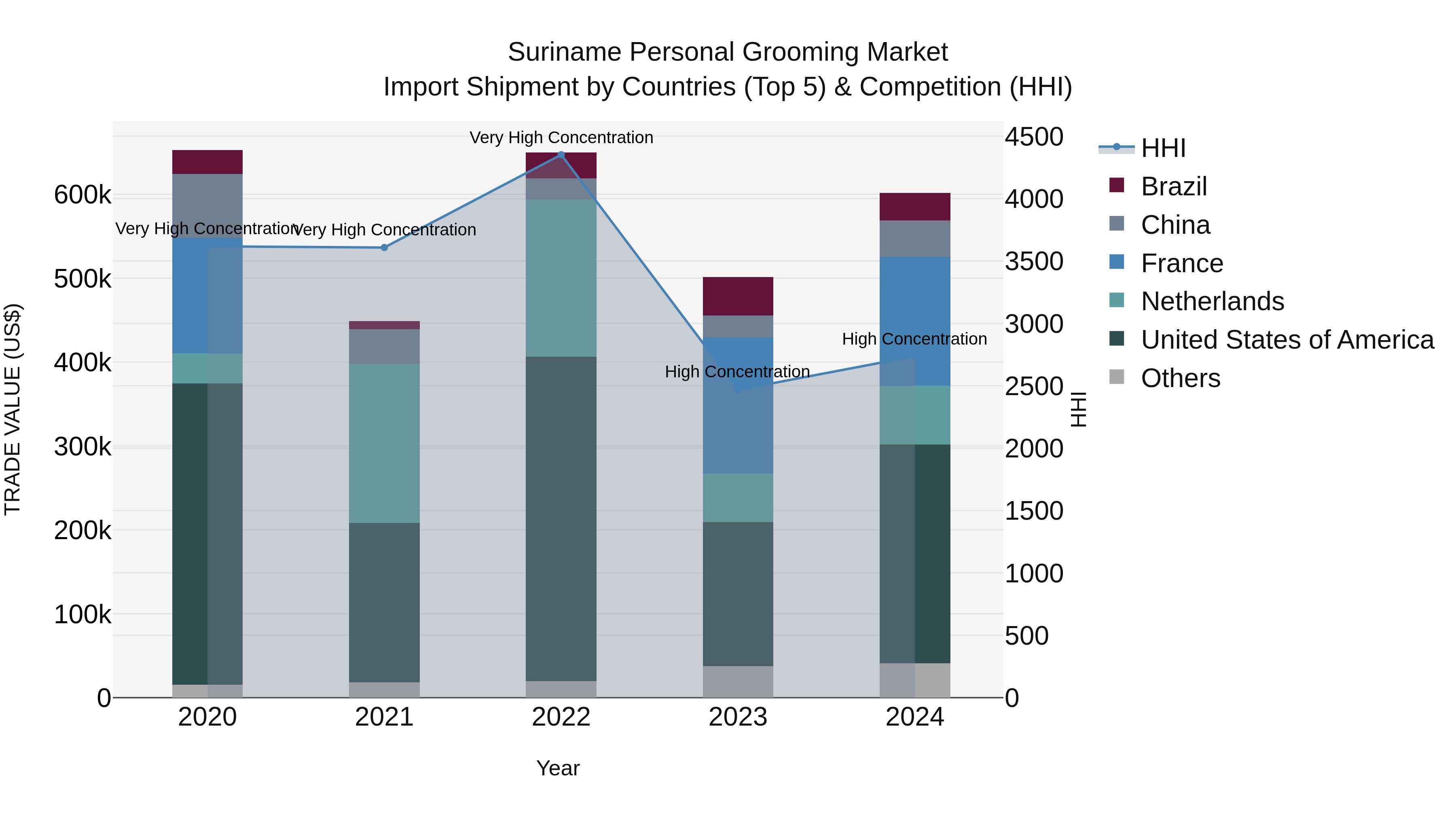The height and width of the screenshot is (819, 1456).
Task: Click the 2022 United States bar segment
Action: click(561, 519)
